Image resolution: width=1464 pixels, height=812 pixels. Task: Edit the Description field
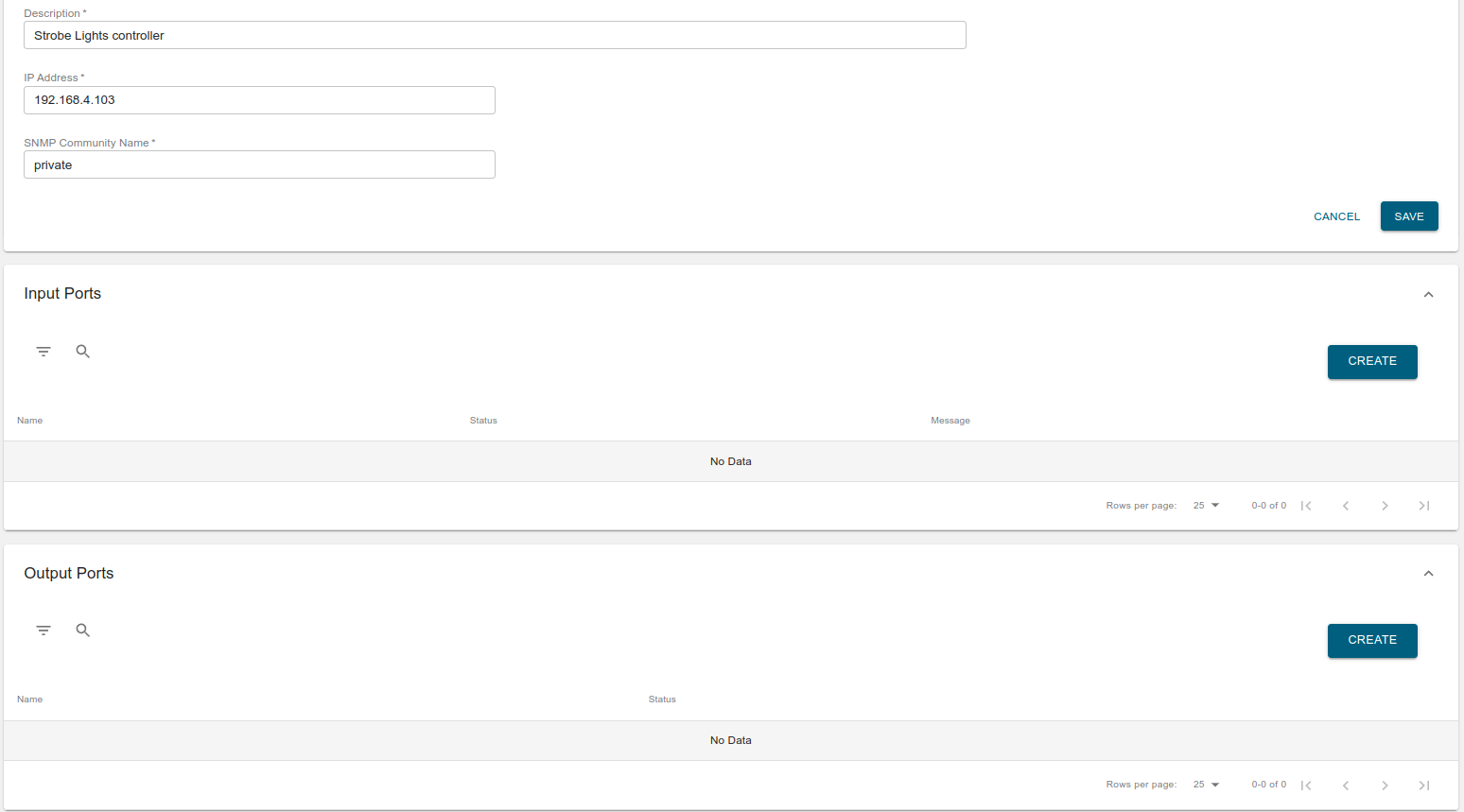coord(495,35)
